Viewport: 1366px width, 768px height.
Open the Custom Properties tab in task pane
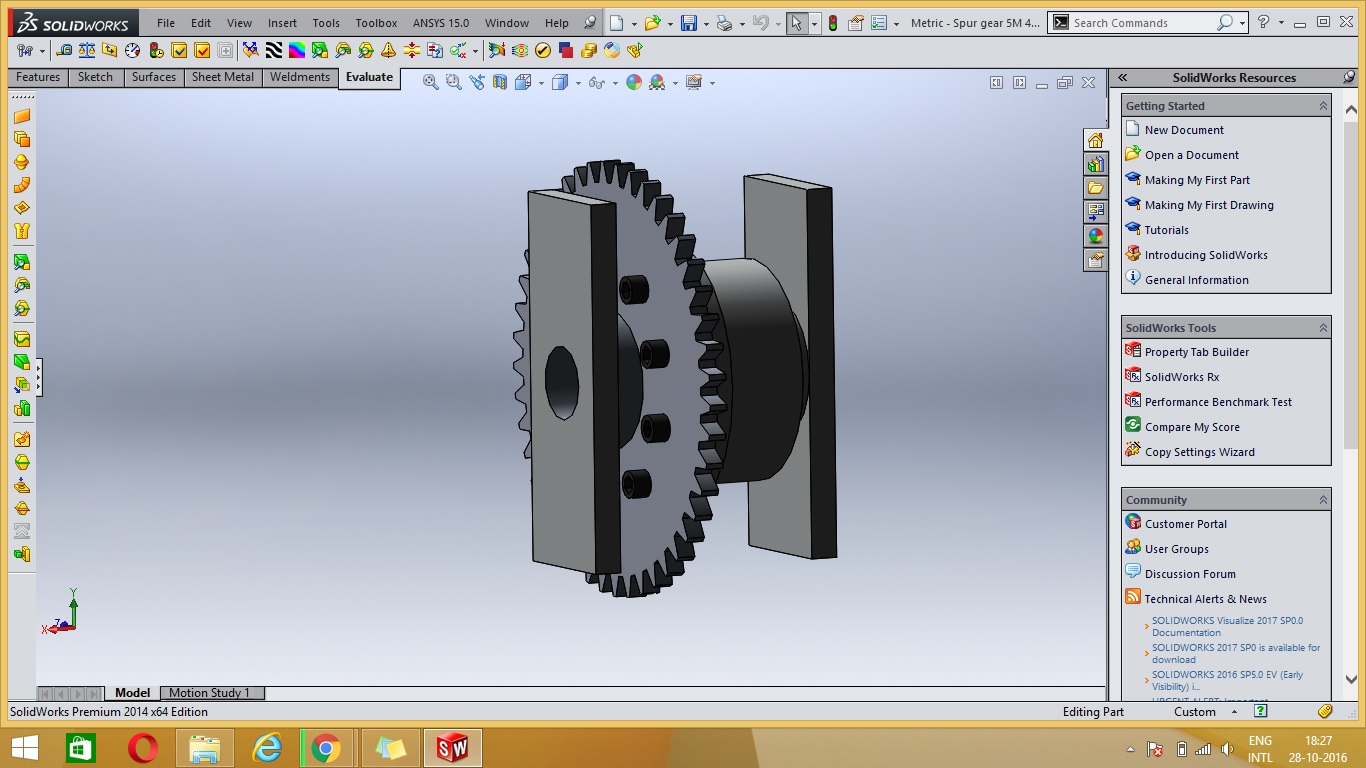[1096, 260]
